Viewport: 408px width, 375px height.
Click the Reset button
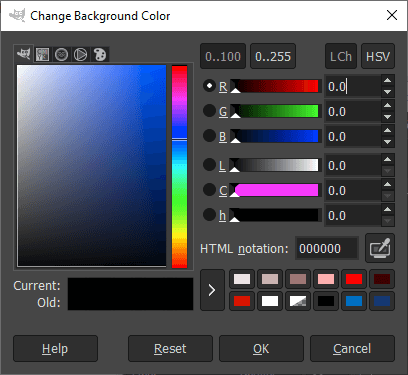click(170, 349)
